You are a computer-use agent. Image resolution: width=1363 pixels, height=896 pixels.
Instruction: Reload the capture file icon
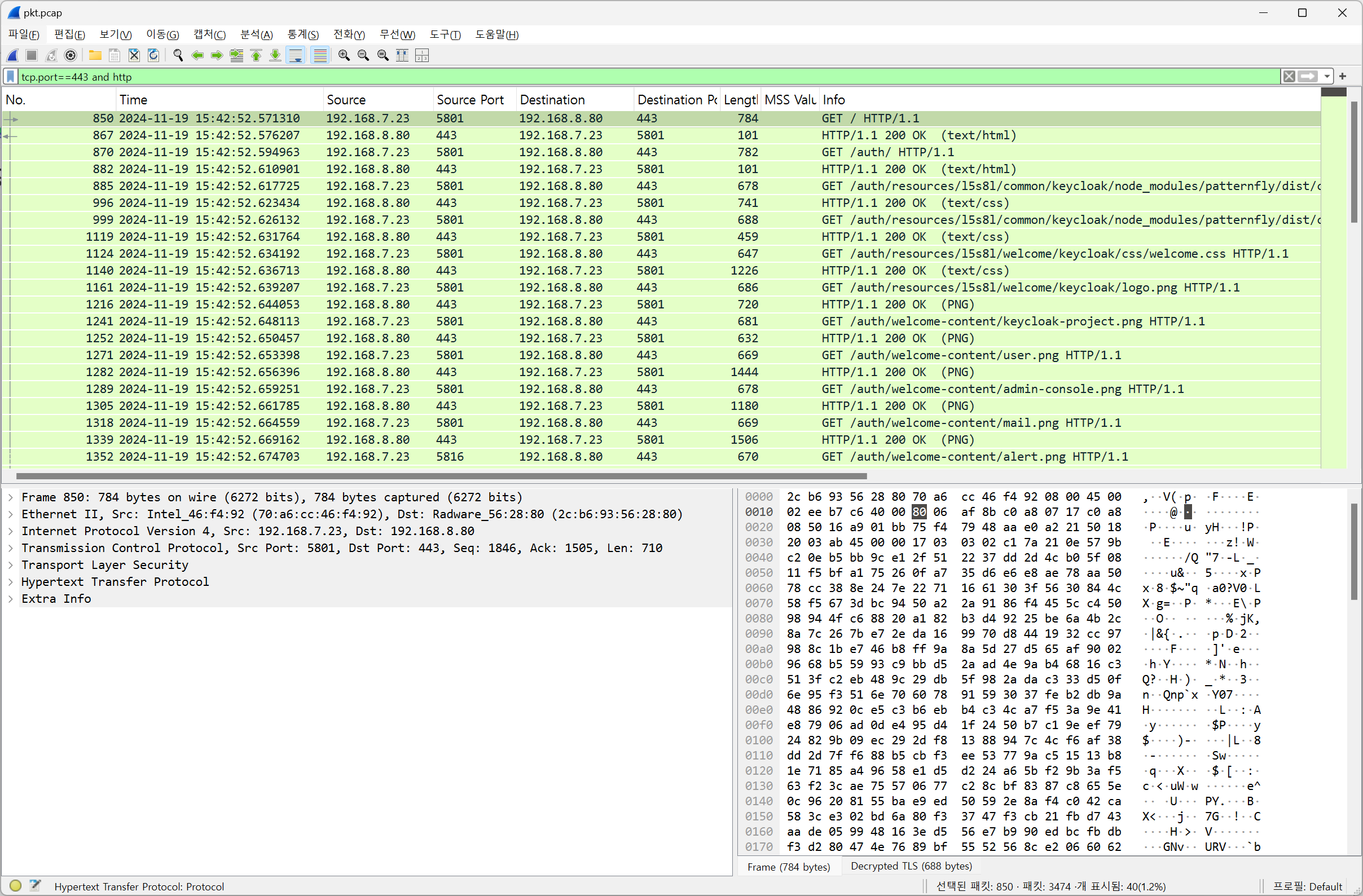click(153, 55)
